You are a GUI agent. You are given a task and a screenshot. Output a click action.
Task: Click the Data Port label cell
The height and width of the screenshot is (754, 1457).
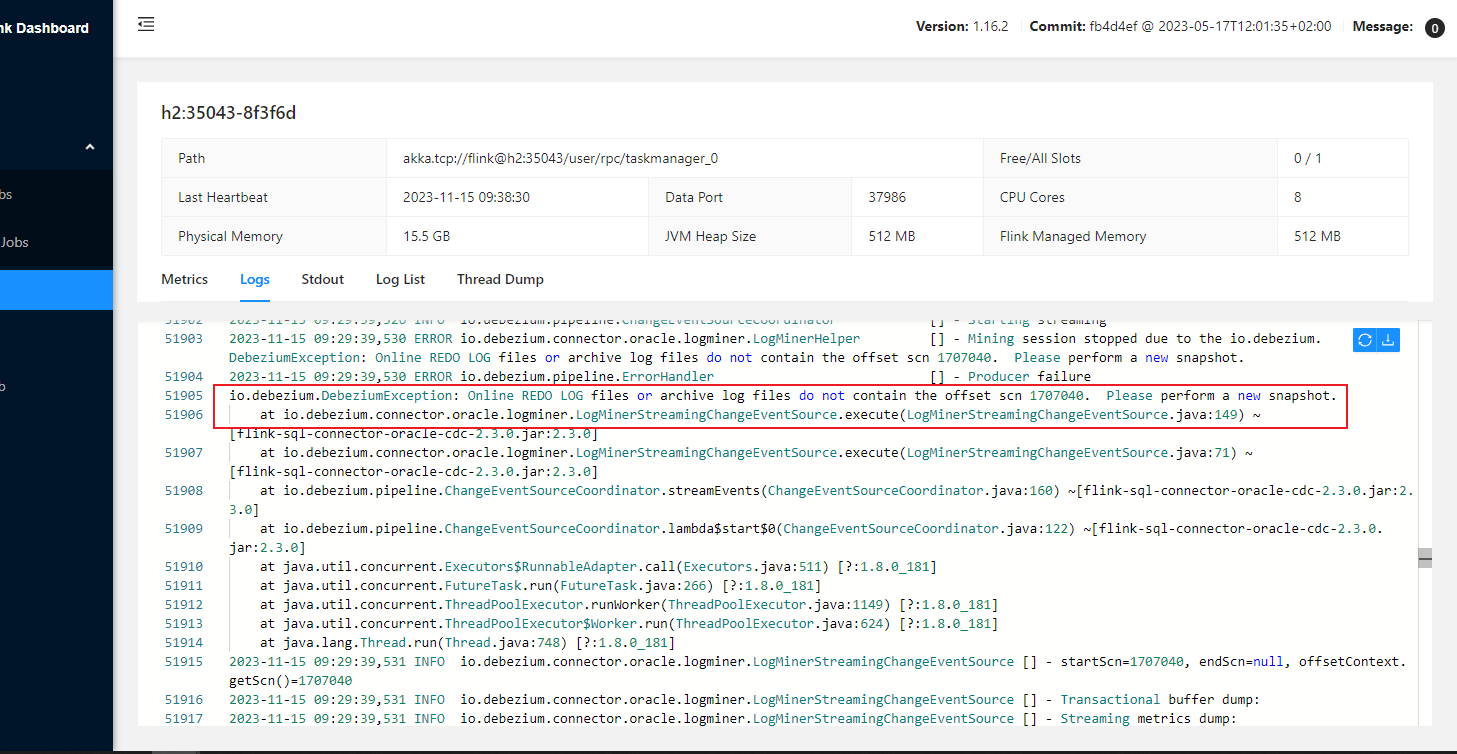pos(750,197)
